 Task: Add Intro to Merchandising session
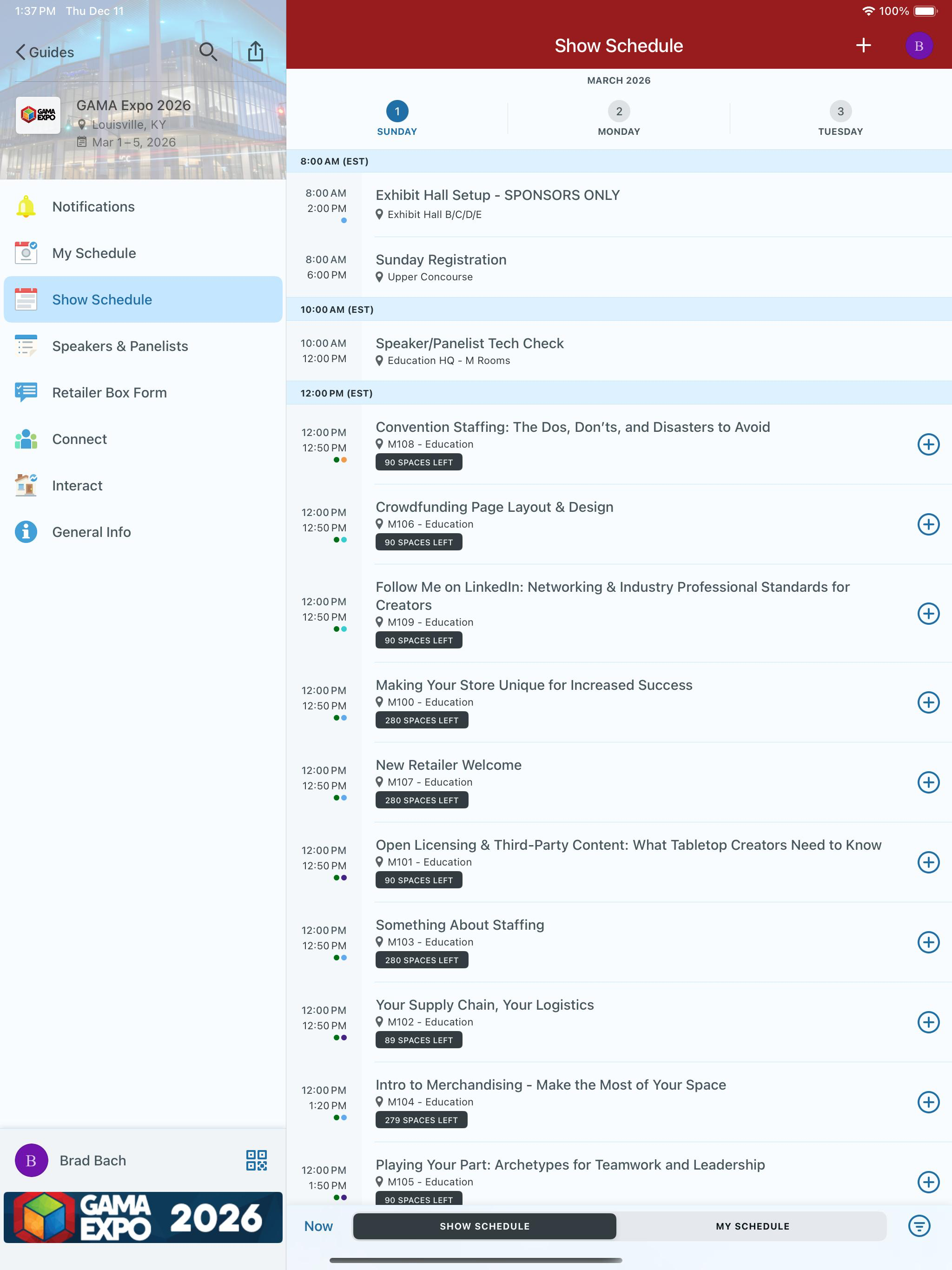pyautogui.click(x=928, y=1102)
